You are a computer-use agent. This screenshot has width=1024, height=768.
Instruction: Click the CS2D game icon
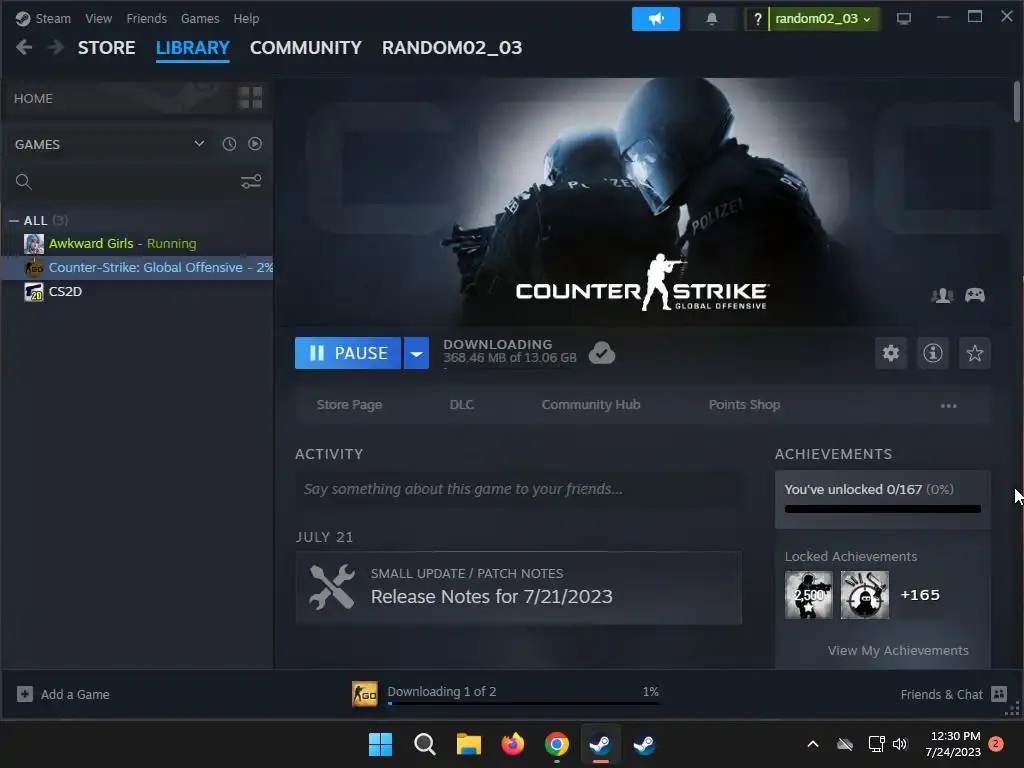coord(34,291)
